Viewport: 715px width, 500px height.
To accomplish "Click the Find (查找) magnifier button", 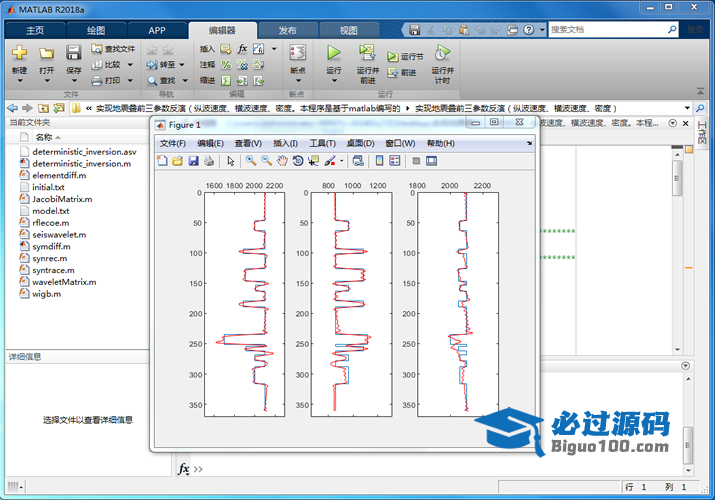I will [x=161, y=81].
